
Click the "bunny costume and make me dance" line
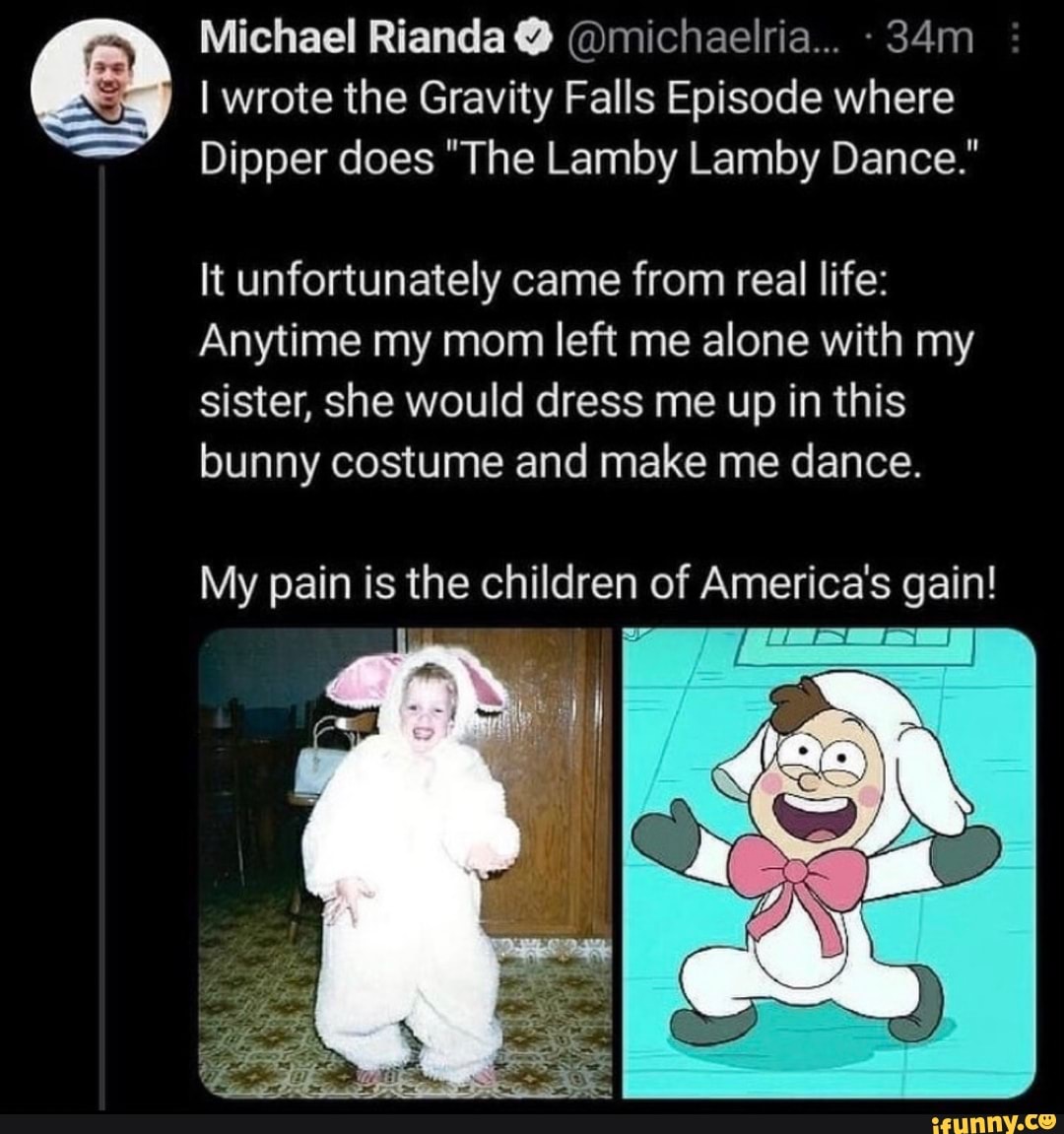tap(560, 463)
